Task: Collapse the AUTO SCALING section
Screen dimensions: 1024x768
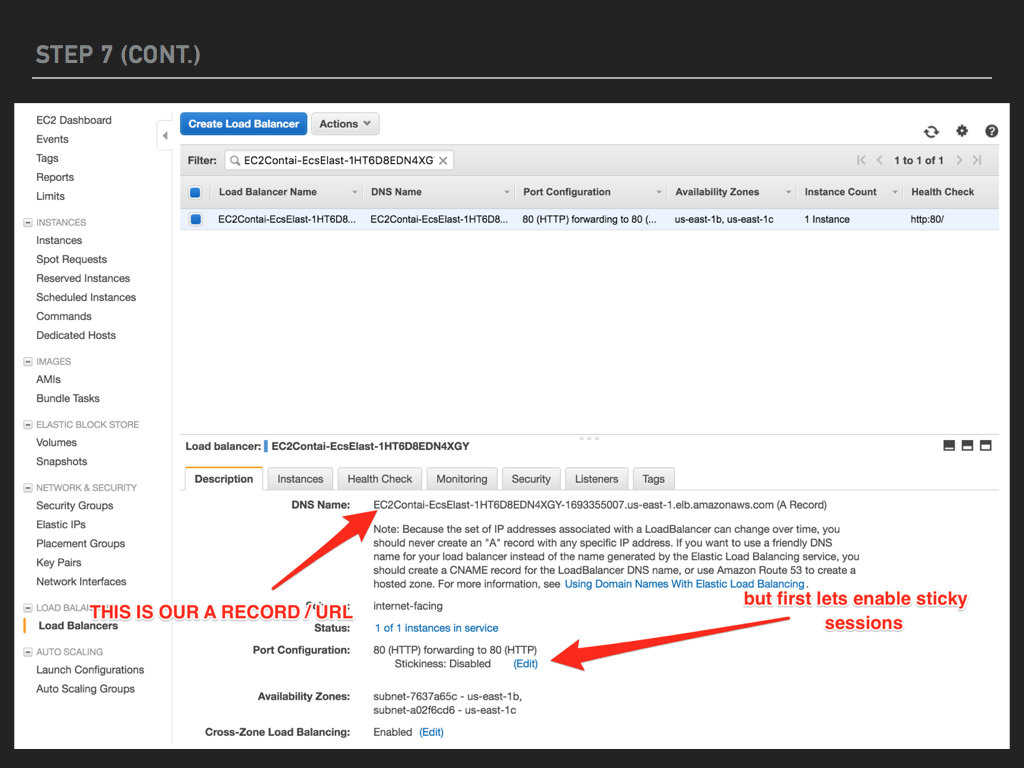Action: (x=27, y=652)
